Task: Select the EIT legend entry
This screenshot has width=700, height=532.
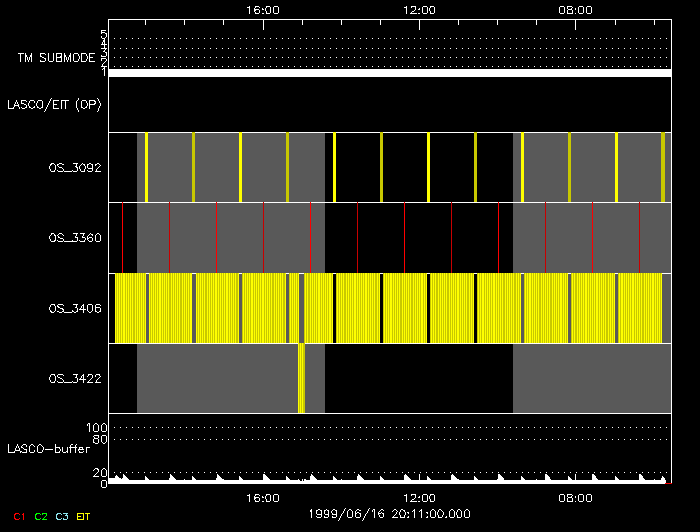Action: tap(84, 515)
